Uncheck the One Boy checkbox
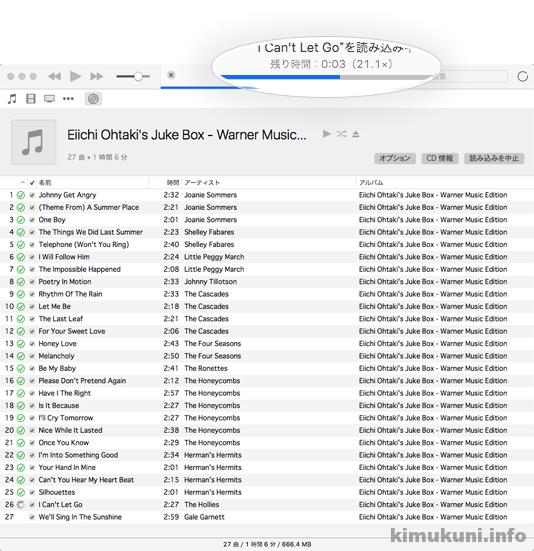Viewport: 534px width, 551px height. coord(32,220)
